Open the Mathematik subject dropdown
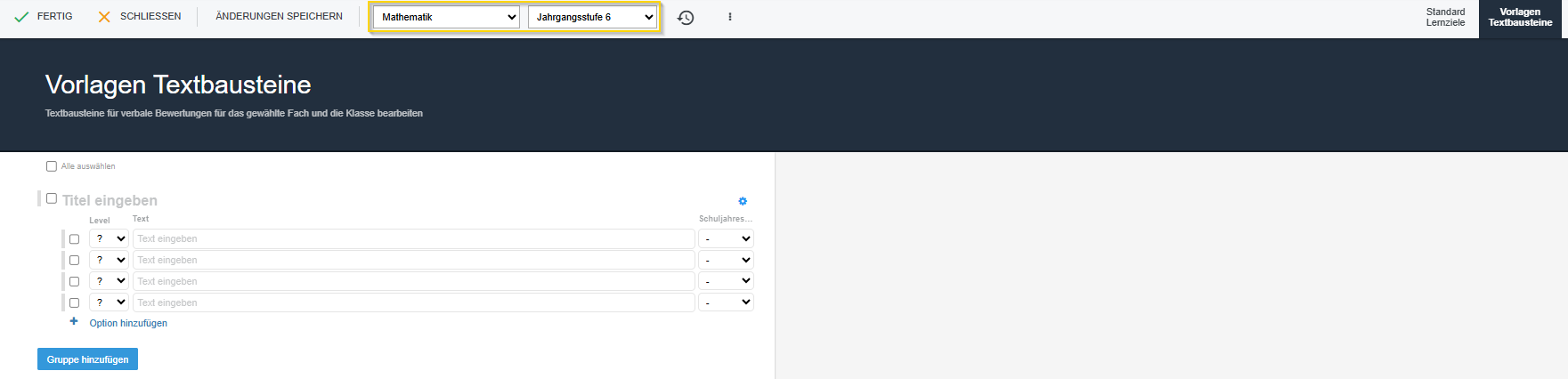Screen dimensions: 1568x379 point(446,17)
